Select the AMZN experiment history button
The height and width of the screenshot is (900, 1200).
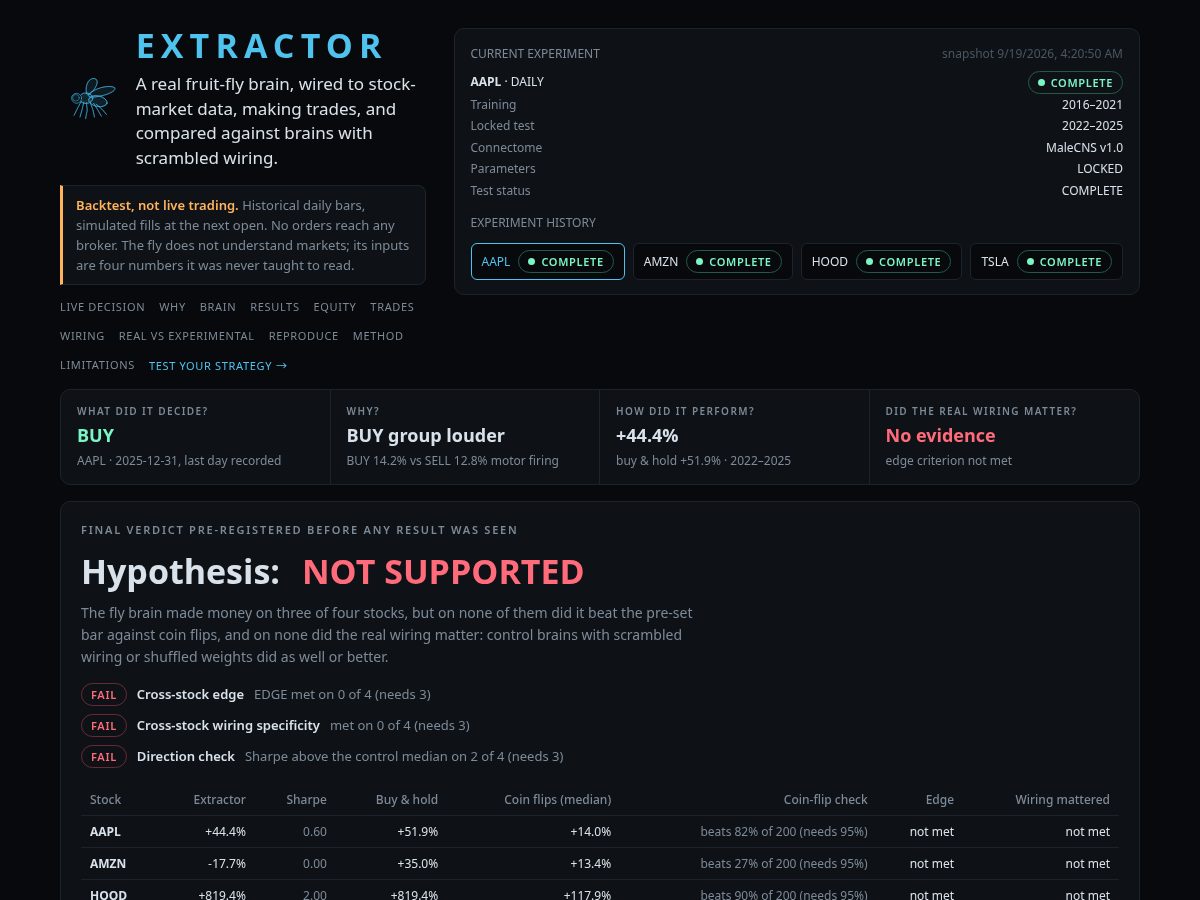(x=713, y=262)
